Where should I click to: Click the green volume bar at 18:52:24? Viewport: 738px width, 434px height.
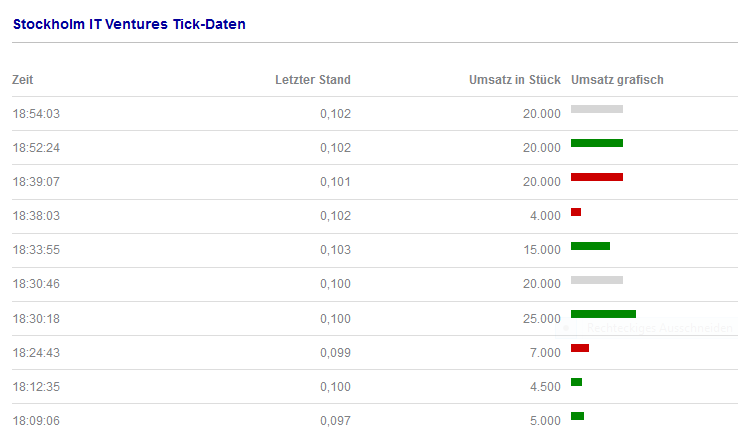(596, 143)
